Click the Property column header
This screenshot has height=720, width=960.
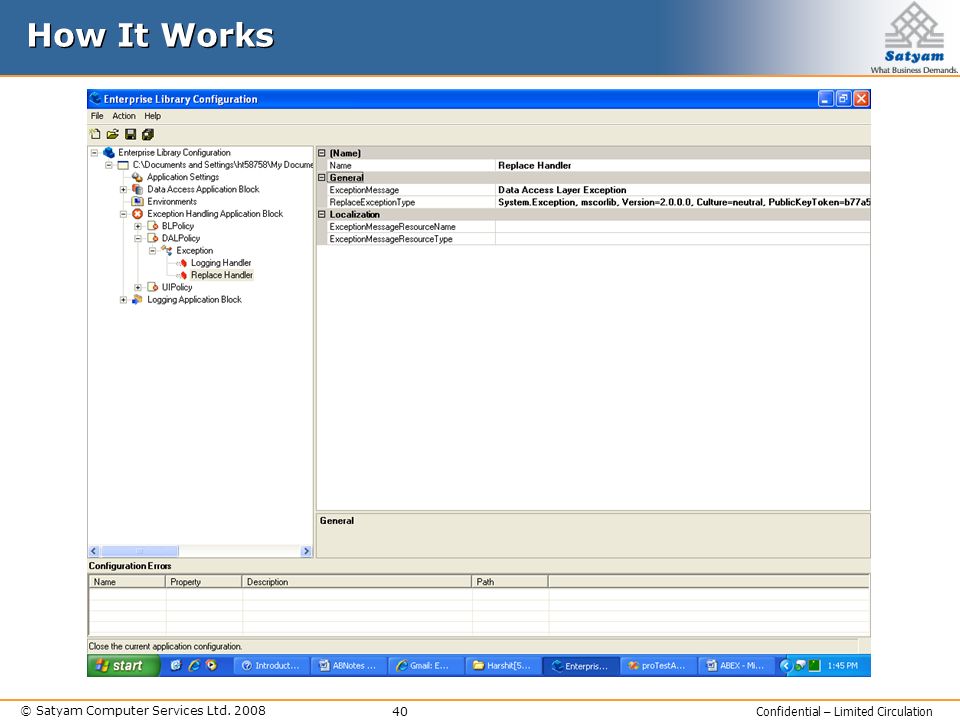coord(204,582)
